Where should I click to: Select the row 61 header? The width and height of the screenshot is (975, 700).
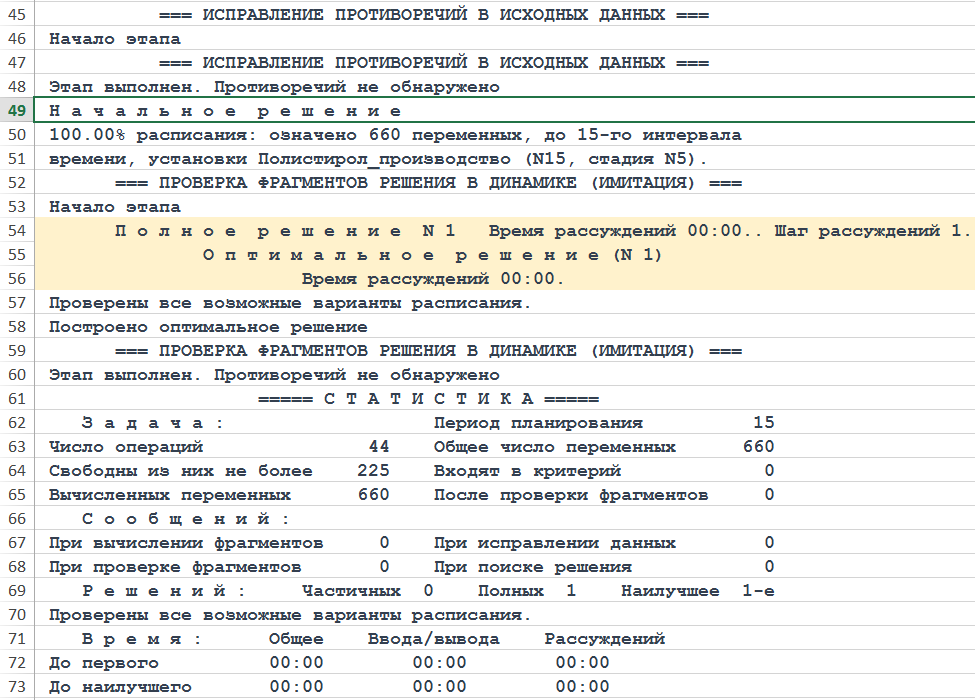click(16, 399)
